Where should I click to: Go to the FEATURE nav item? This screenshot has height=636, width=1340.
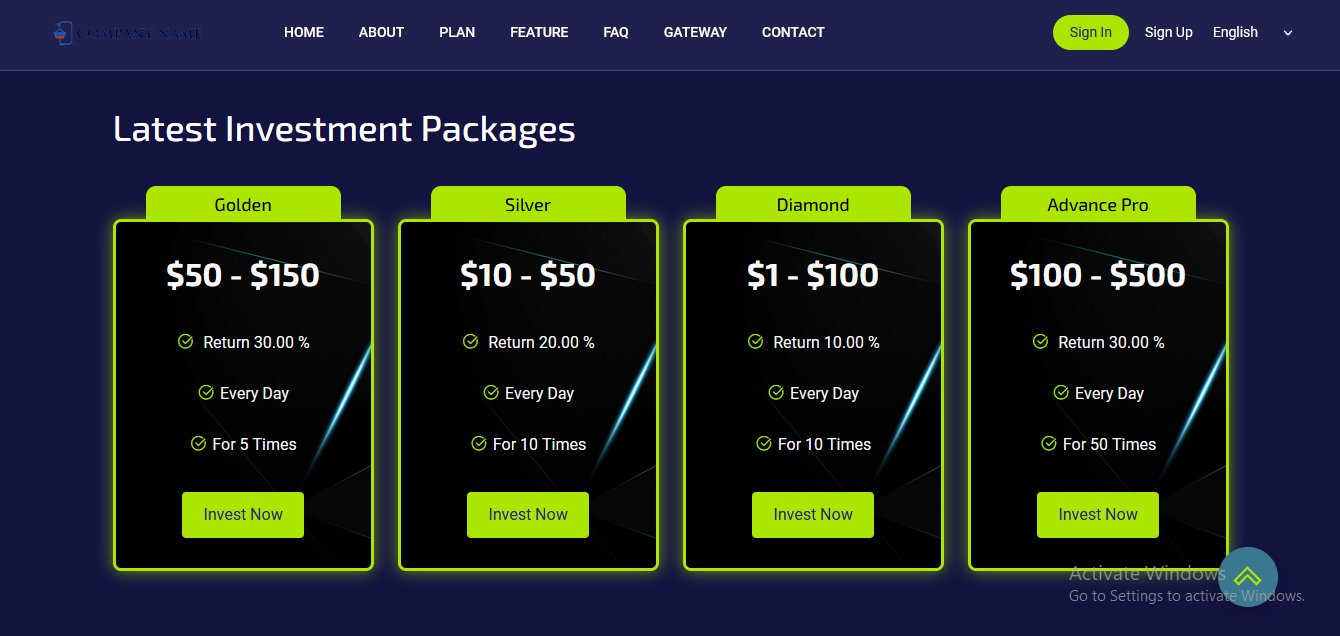[x=539, y=32]
